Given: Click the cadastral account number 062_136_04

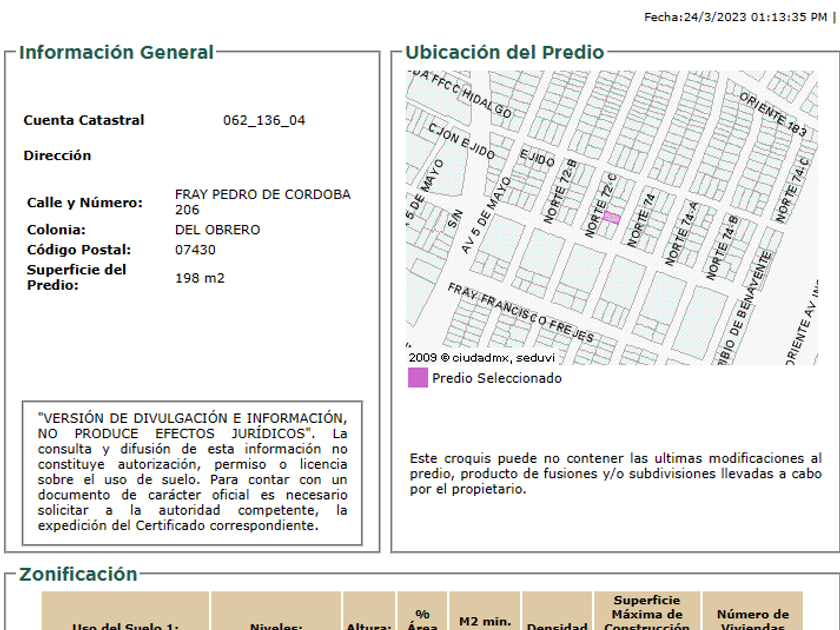Looking at the screenshot, I should tap(264, 120).
